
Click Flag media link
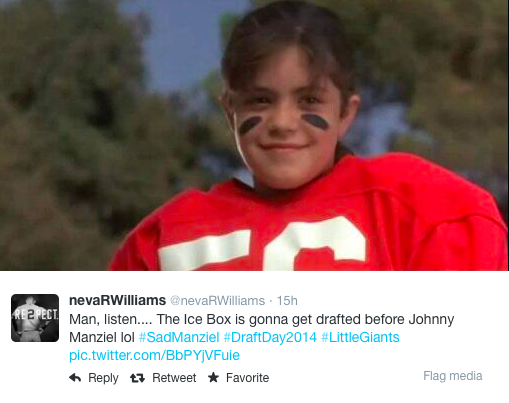(453, 376)
